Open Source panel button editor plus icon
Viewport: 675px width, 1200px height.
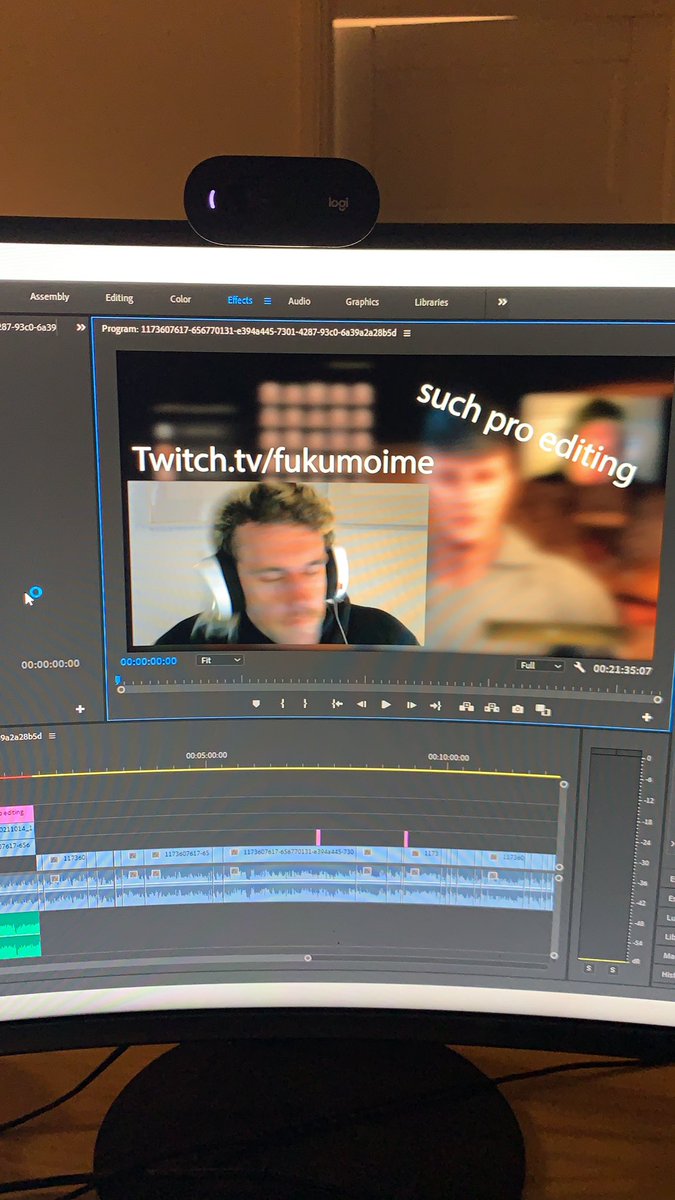(80, 709)
